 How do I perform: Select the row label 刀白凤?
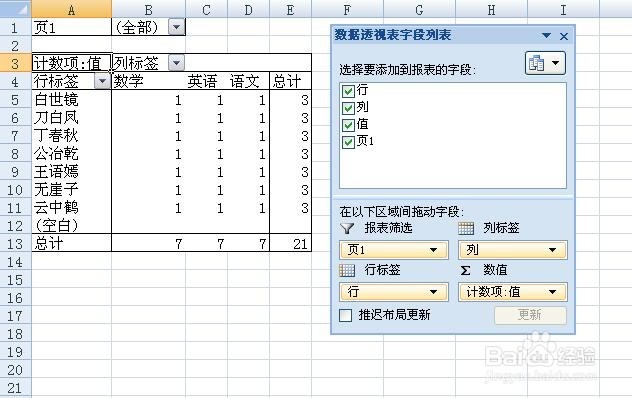pos(71,117)
